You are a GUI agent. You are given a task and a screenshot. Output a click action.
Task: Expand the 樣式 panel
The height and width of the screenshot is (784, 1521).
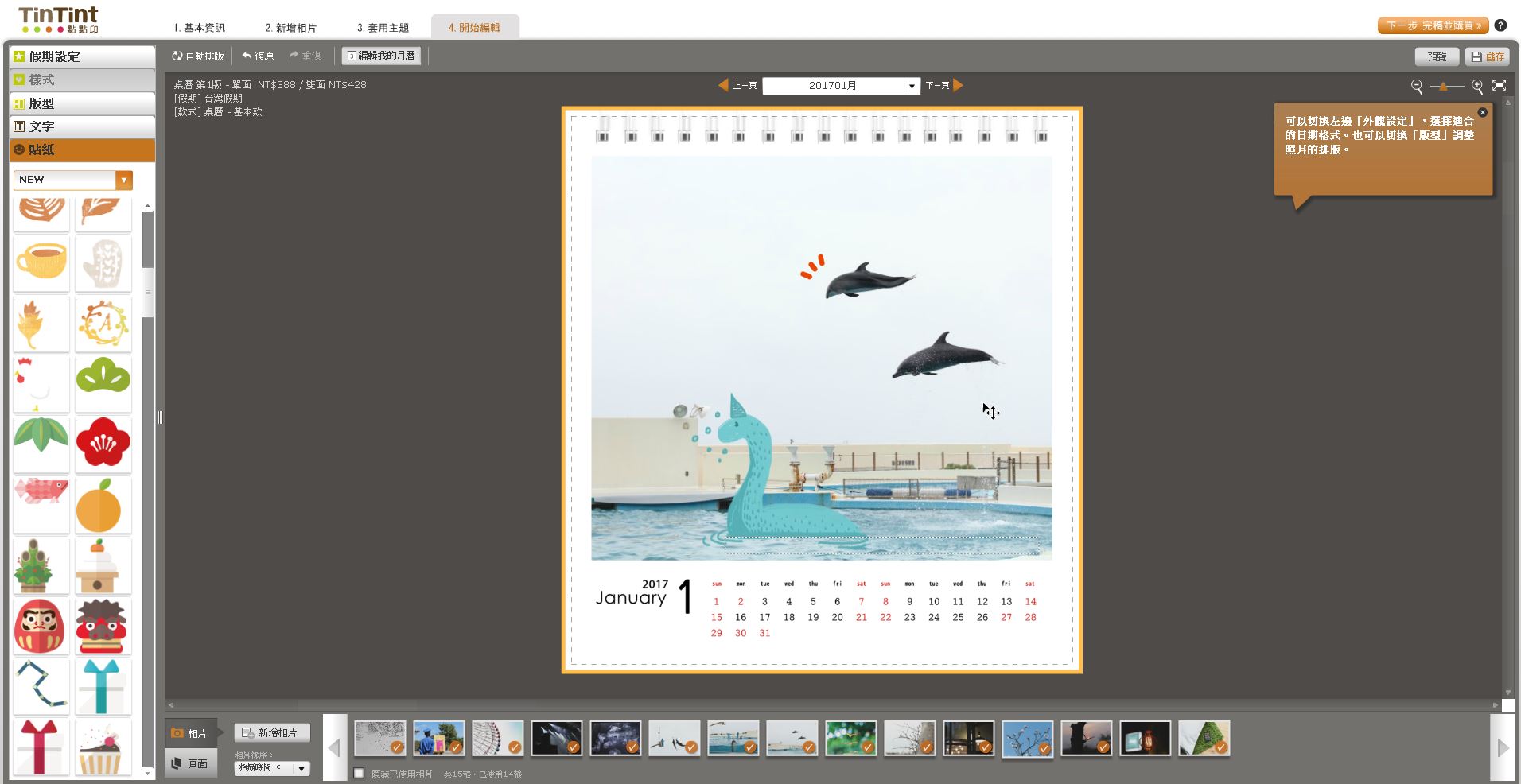pos(82,80)
